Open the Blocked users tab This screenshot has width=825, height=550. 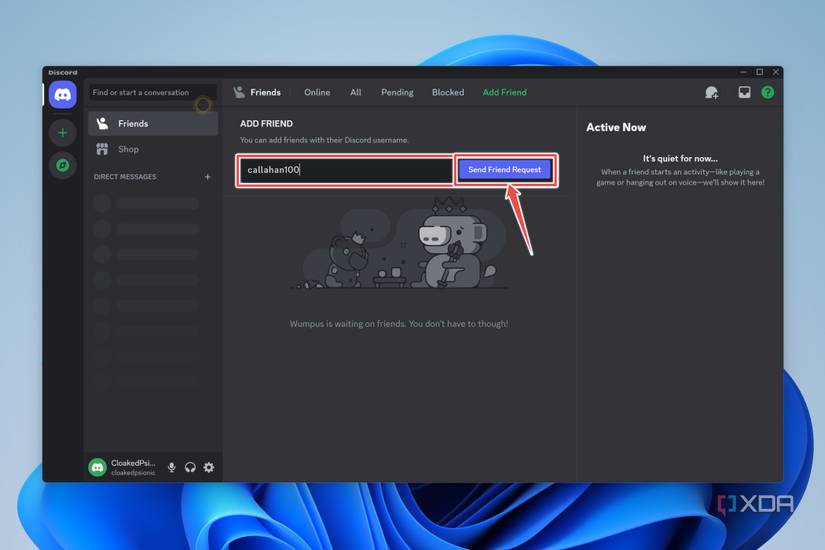448,93
